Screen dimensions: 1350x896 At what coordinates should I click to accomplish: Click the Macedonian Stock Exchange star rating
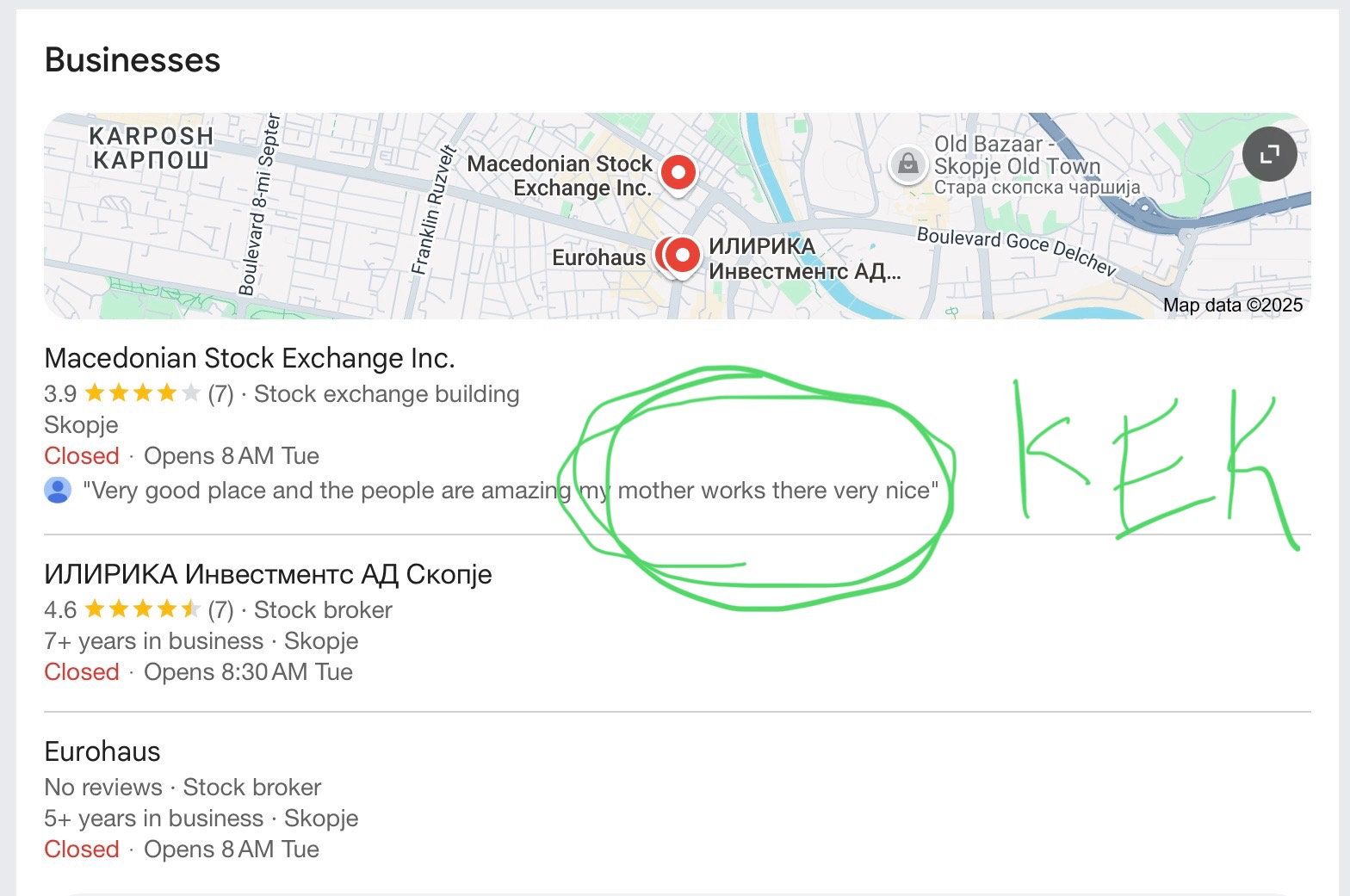(142, 394)
